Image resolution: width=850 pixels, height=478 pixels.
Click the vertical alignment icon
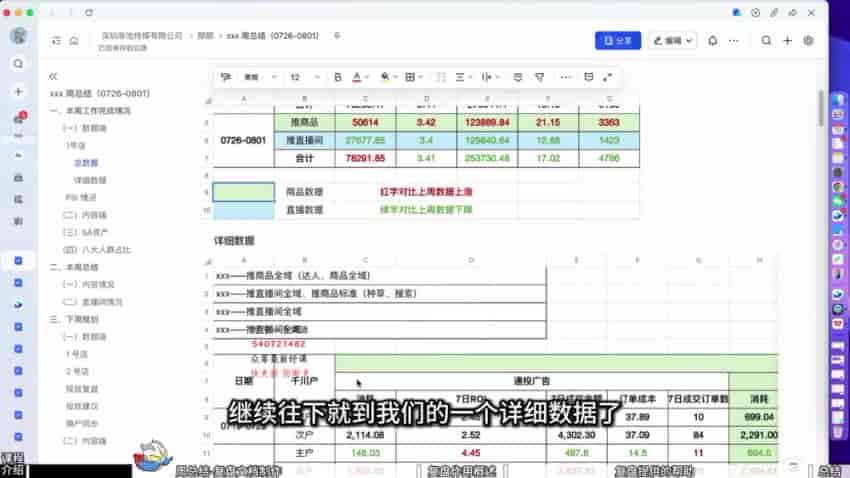pos(486,77)
